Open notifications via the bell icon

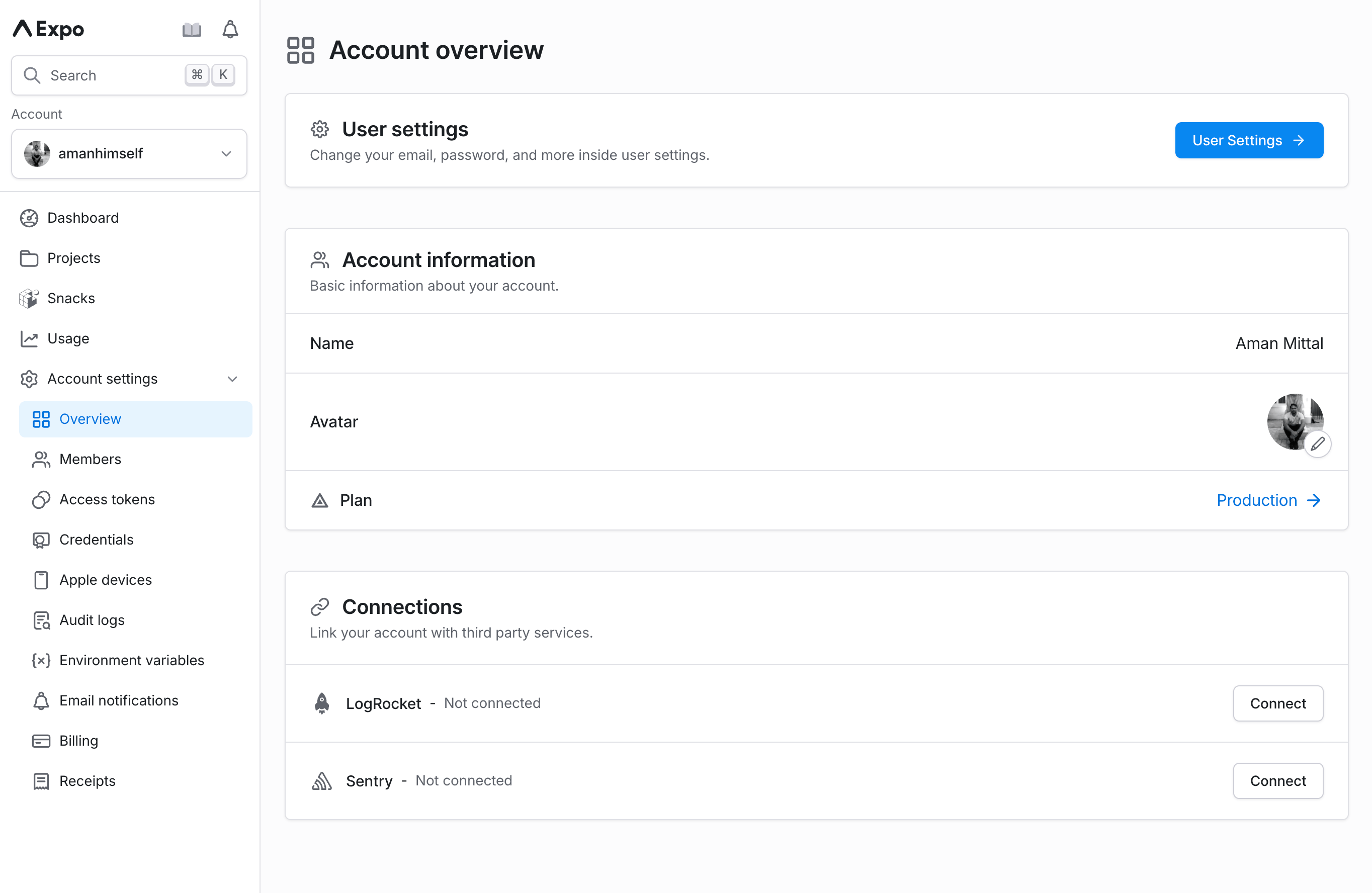[x=230, y=29]
